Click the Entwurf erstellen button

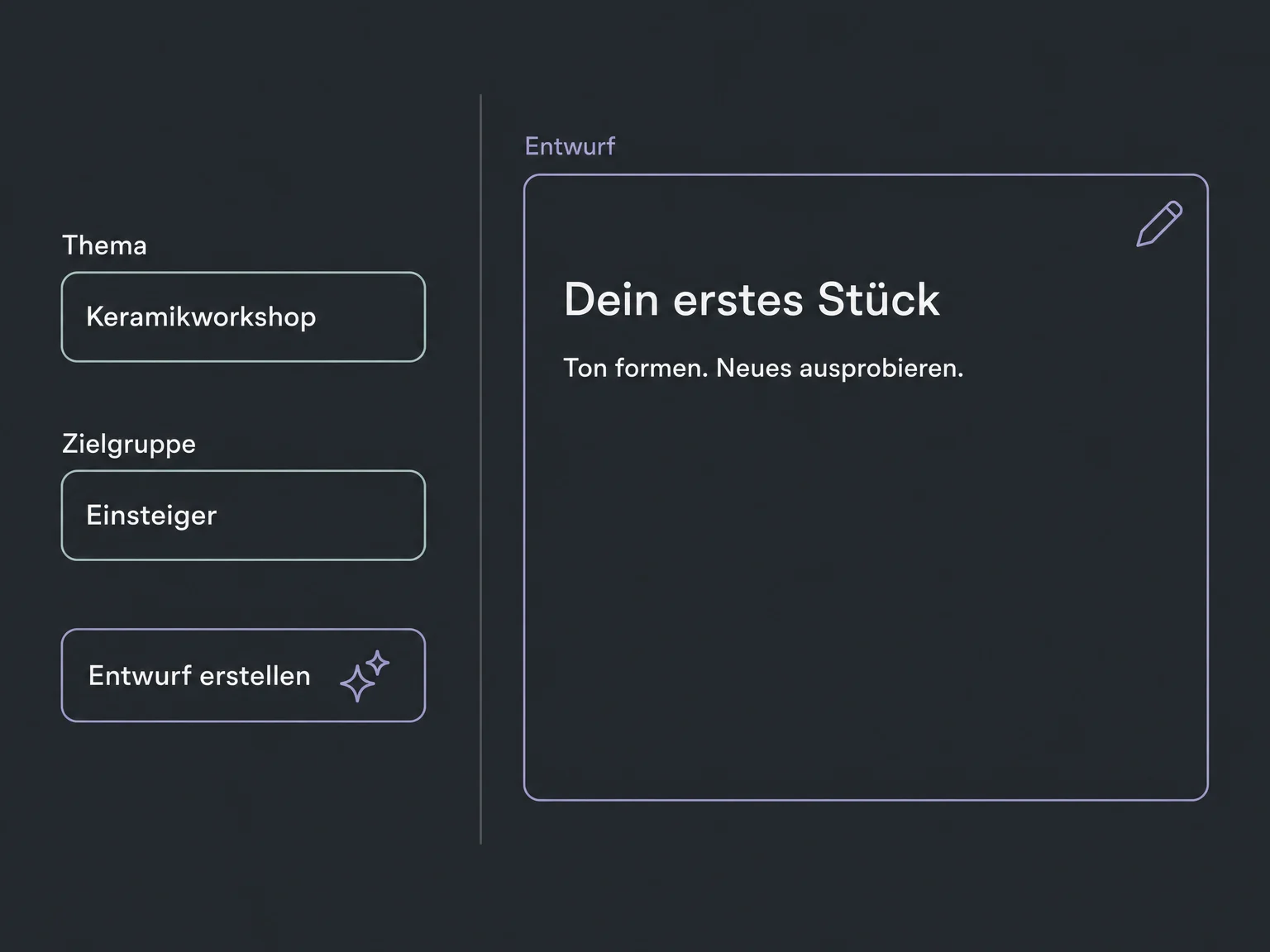click(243, 675)
